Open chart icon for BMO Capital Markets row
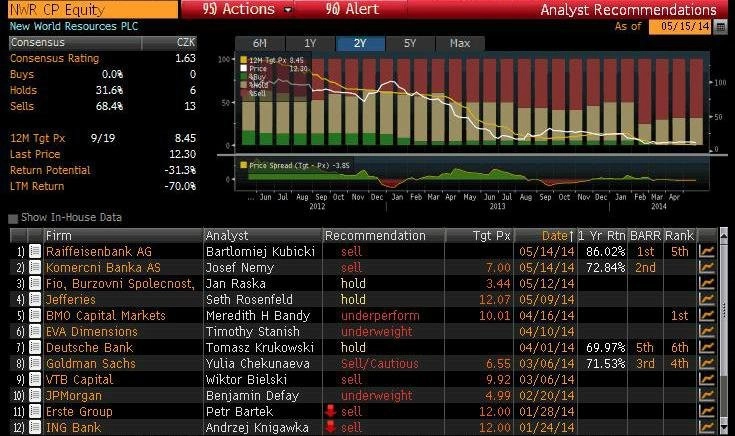The height and width of the screenshot is (436, 735). coord(707,315)
